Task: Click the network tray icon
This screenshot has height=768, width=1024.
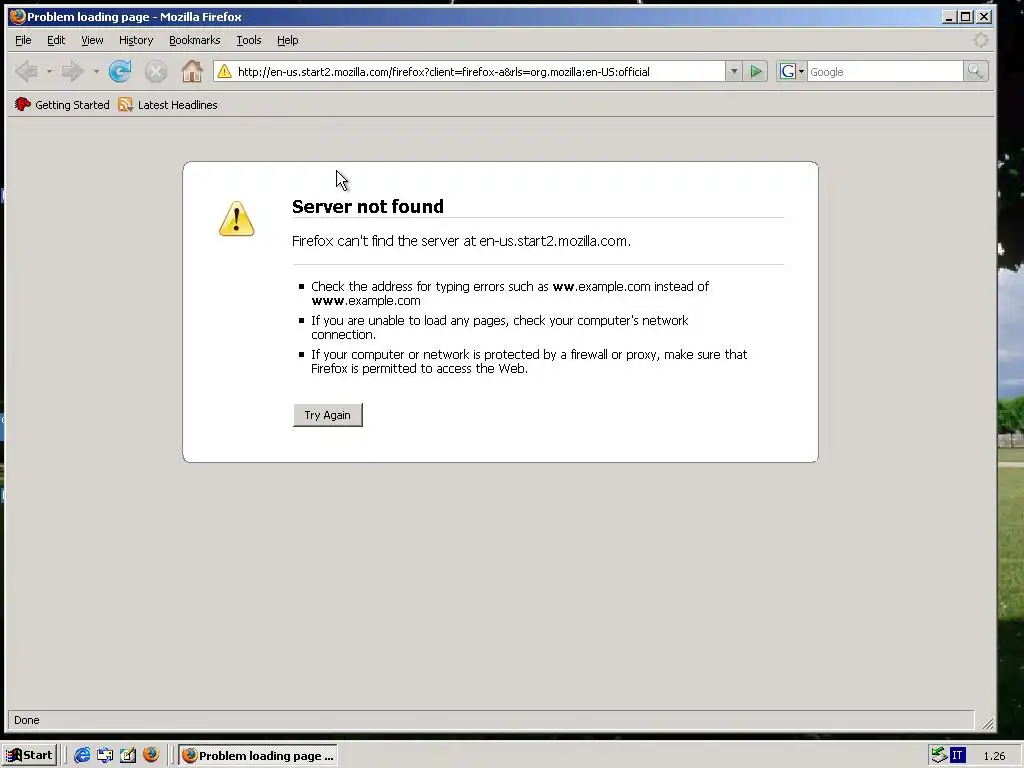Action: point(938,755)
